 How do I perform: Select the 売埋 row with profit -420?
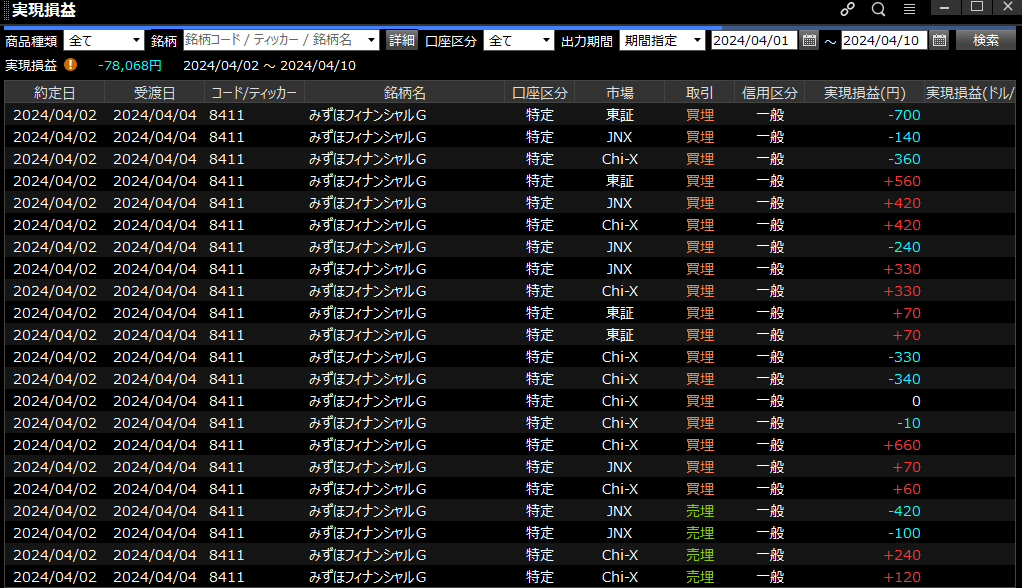510,511
